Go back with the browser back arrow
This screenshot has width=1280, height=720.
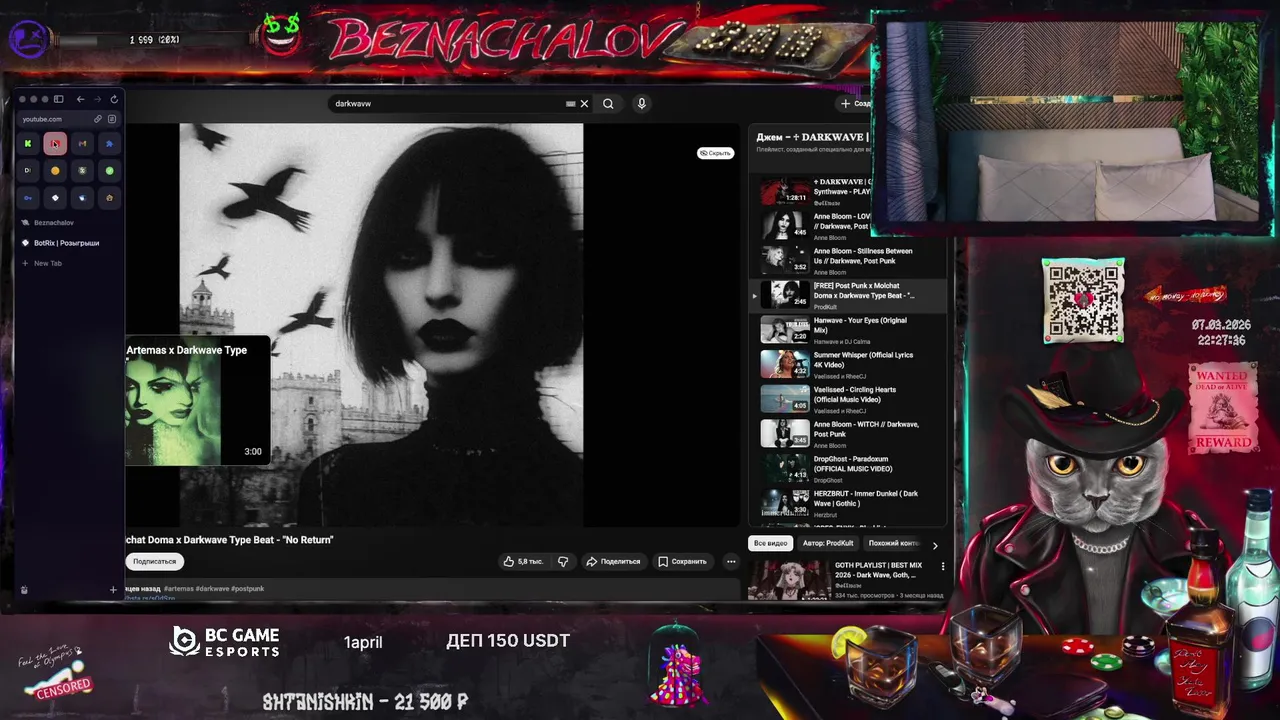tap(81, 99)
